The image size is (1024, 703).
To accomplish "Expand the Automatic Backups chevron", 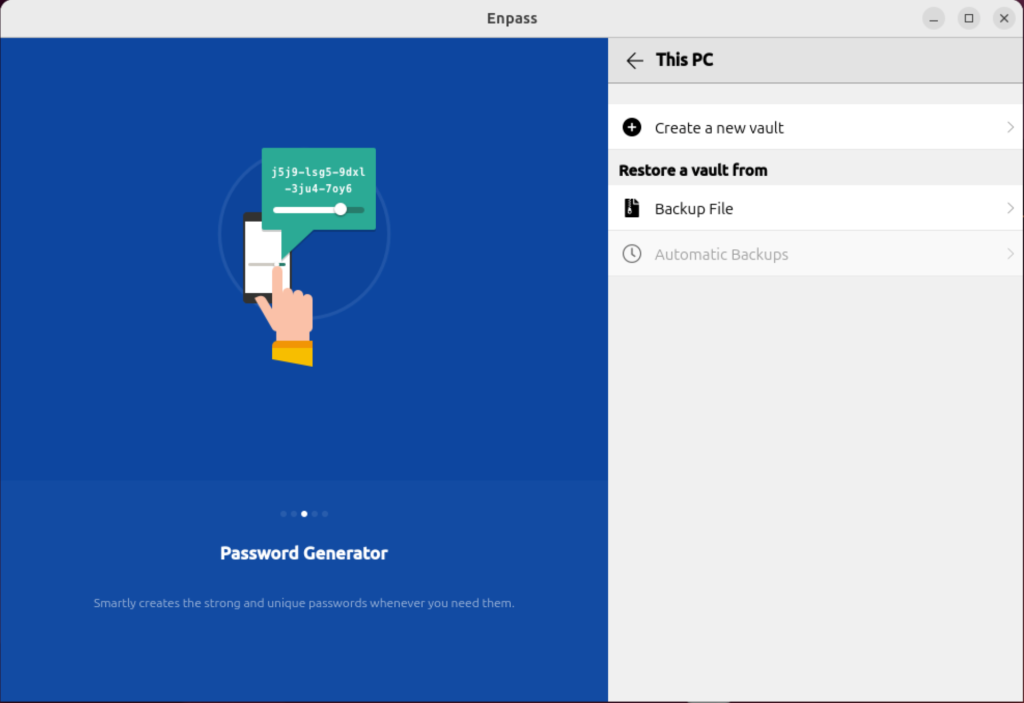I will coord(1010,253).
